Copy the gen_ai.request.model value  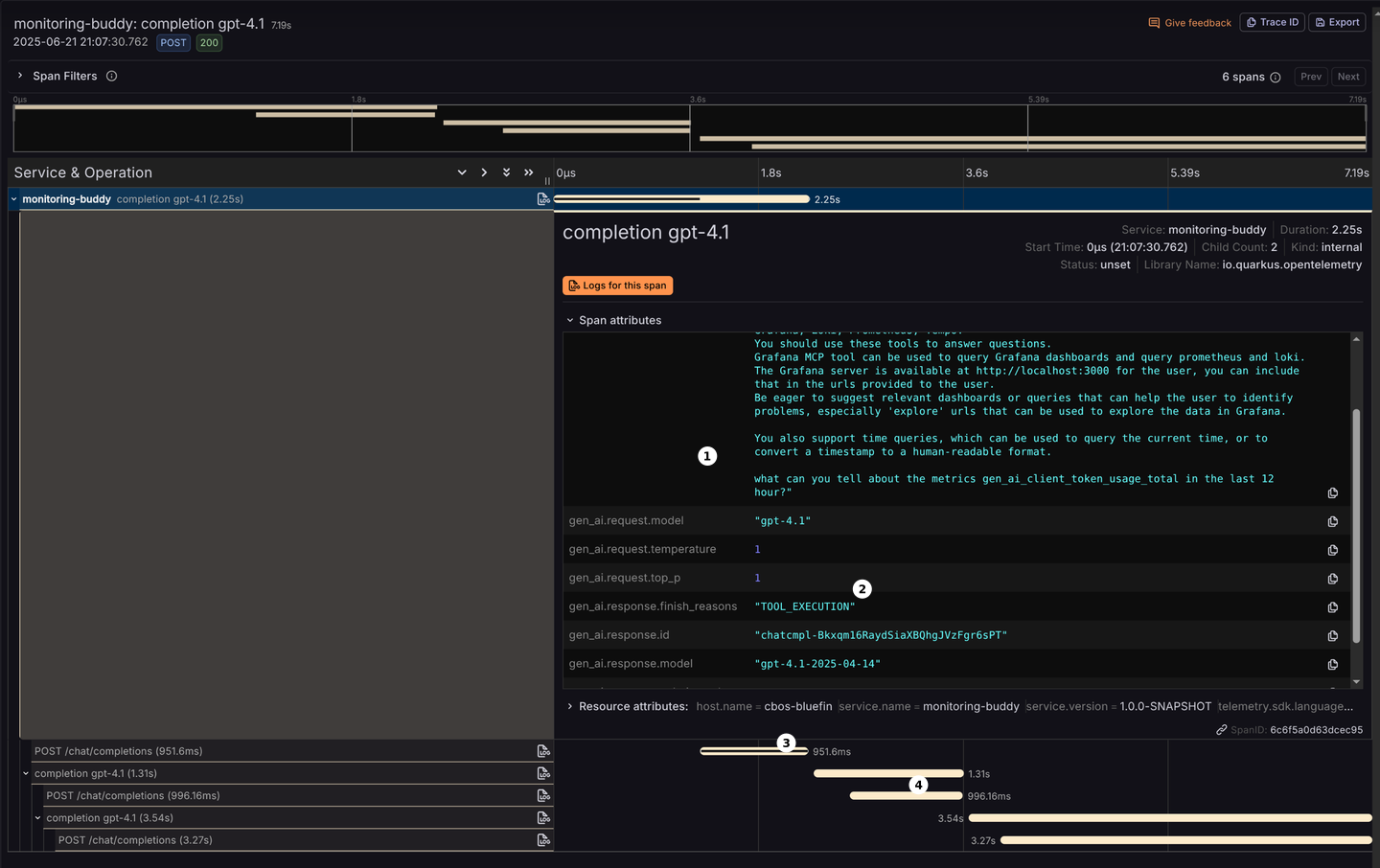[x=1332, y=521]
